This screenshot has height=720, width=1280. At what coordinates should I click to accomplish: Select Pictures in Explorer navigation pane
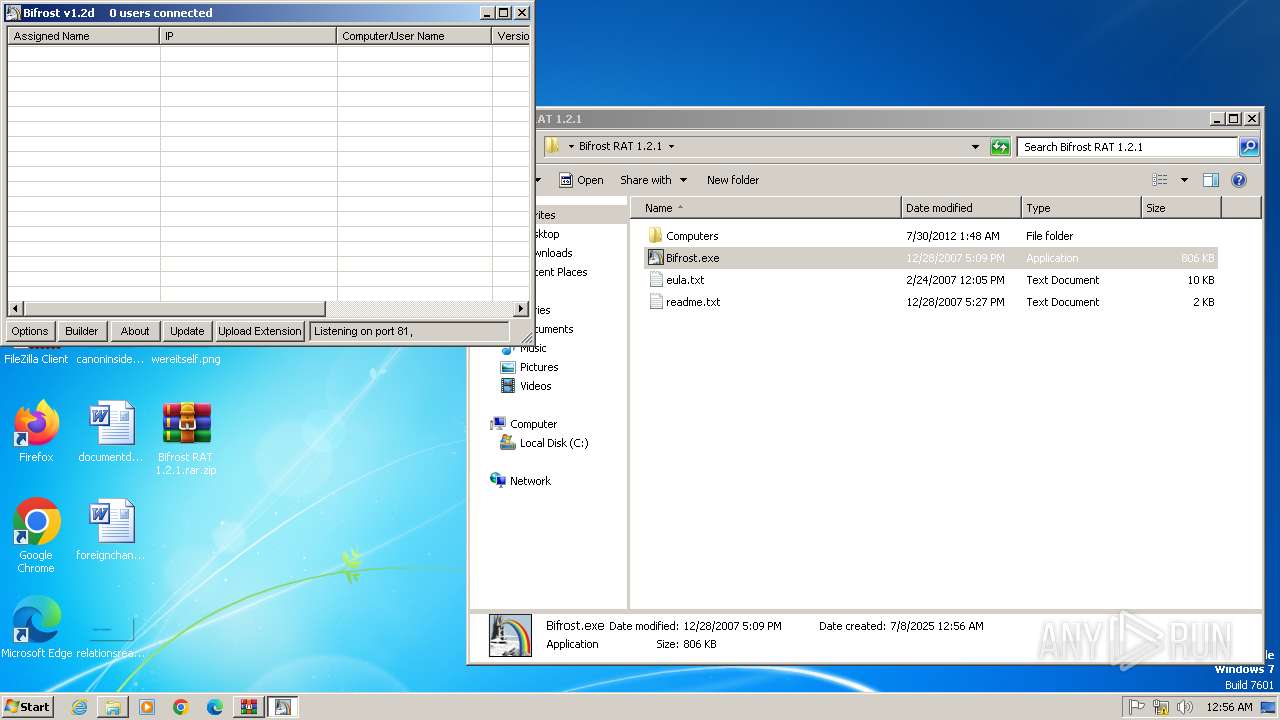tap(539, 367)
